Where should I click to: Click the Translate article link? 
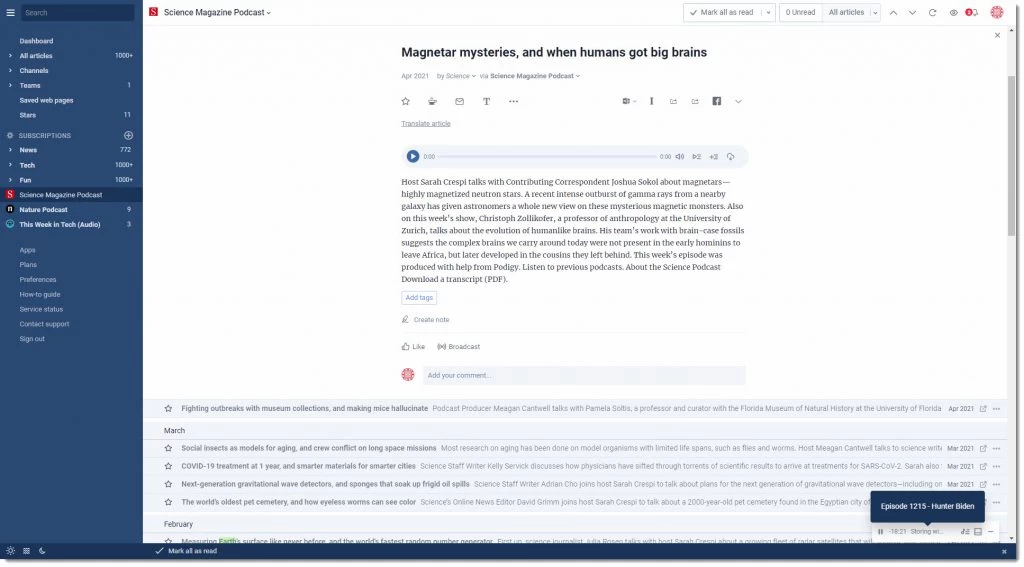[x=426, y=124]
